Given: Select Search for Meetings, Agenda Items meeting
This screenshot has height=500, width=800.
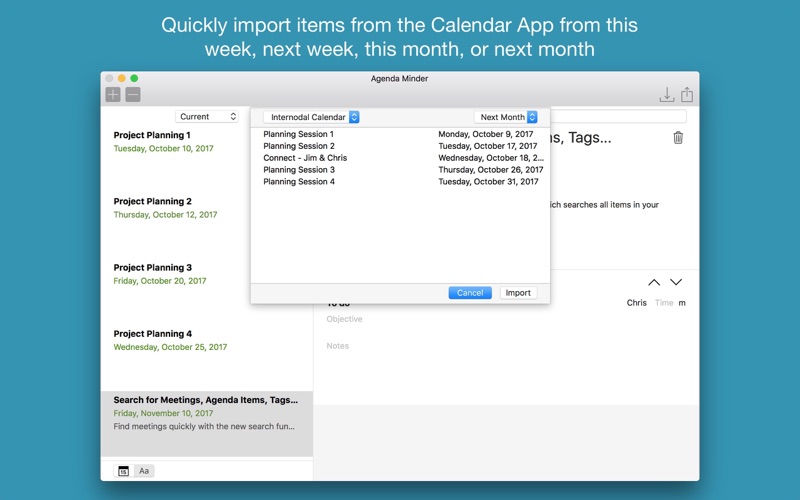Looking at the screenshot, I should tap(207, 423).
